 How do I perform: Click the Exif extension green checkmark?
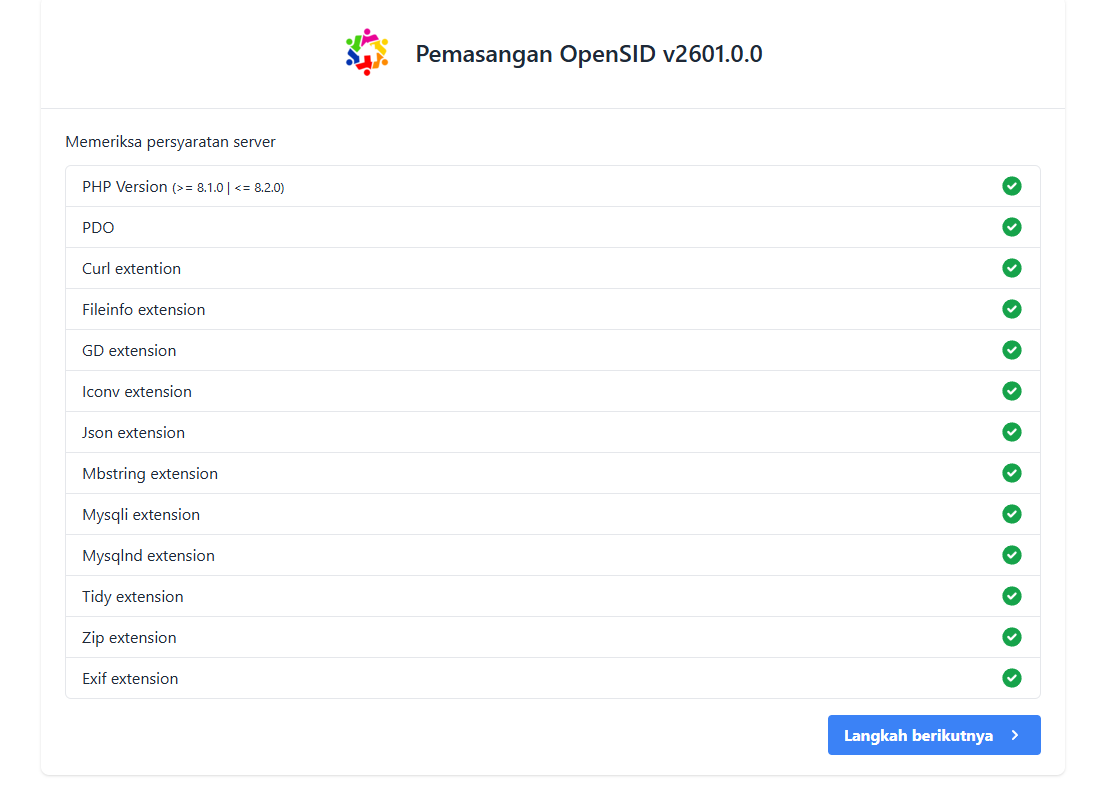coord(1012,678)
